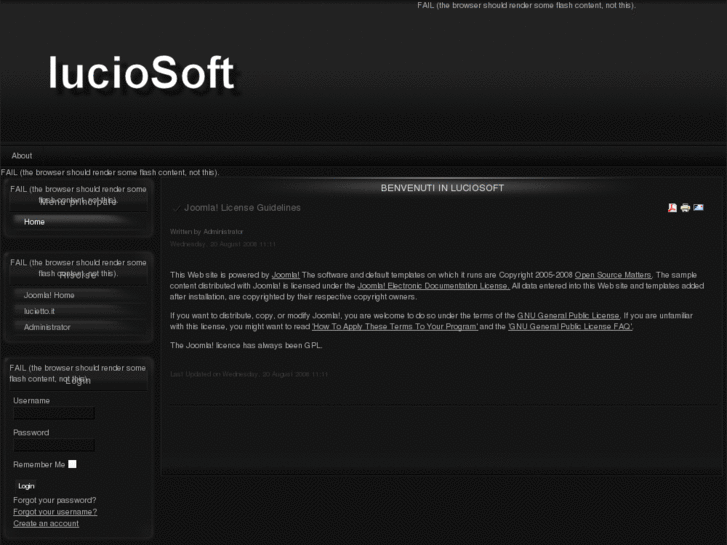Open the About menu item
The image size is (727, 545).
22,156
